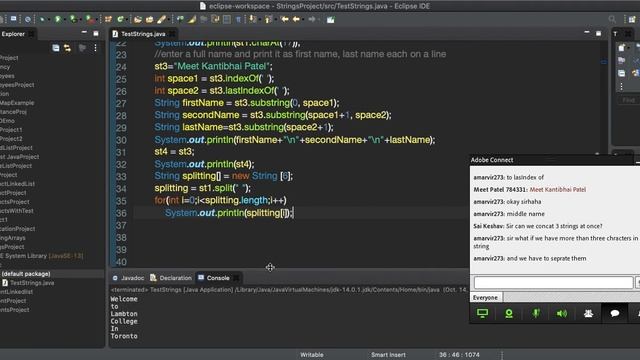The image size is (640, 360).
Task: Click the Previous Annotation arrow icon
Action: pyautogui.click(x=268, y=19)
